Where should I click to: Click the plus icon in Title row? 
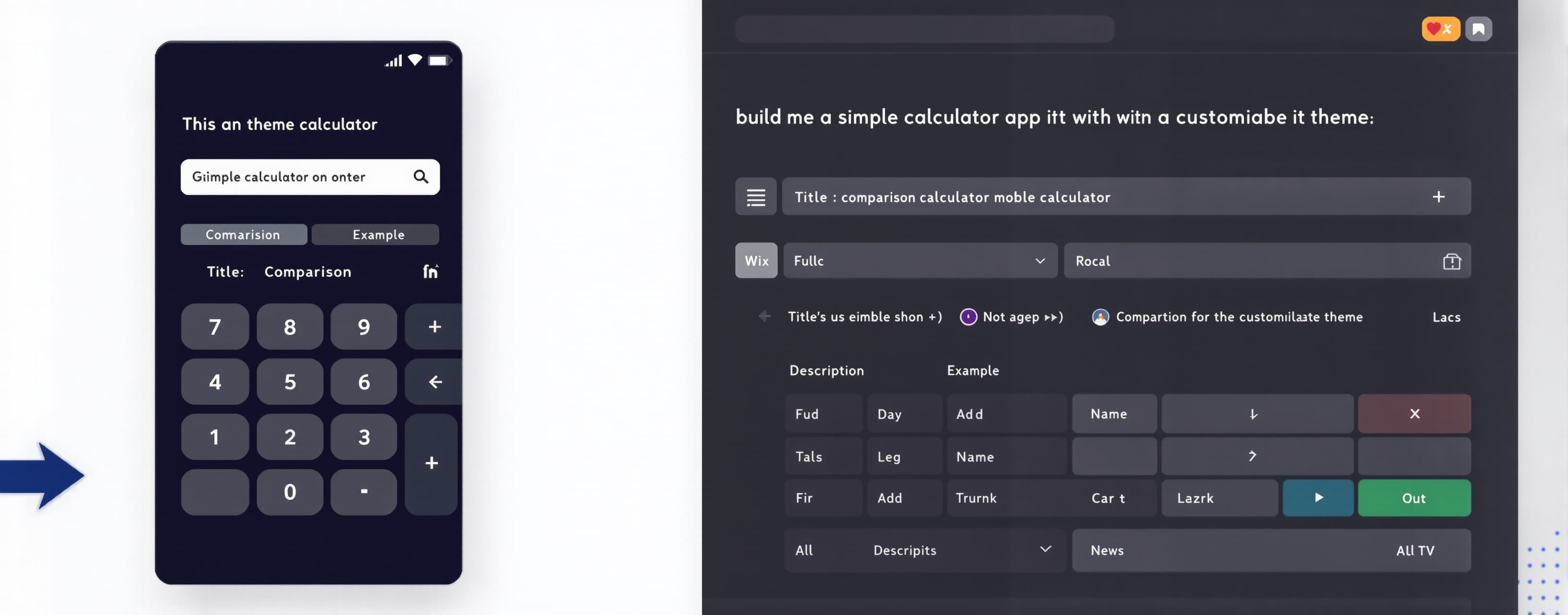click(x=1438, y=196)
